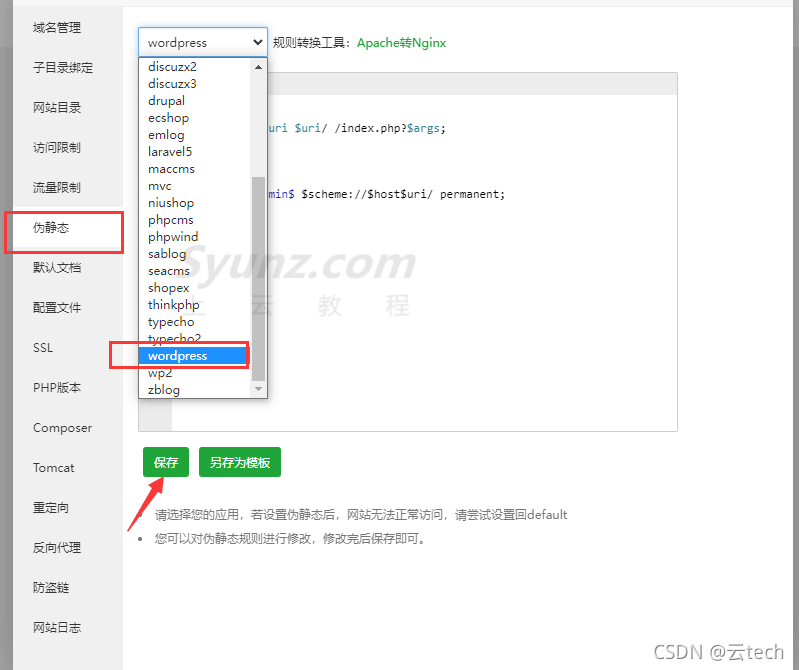Pick emlog in the dropdown list
The width and height of the screenshot is (799, 670).
(195, 135)
